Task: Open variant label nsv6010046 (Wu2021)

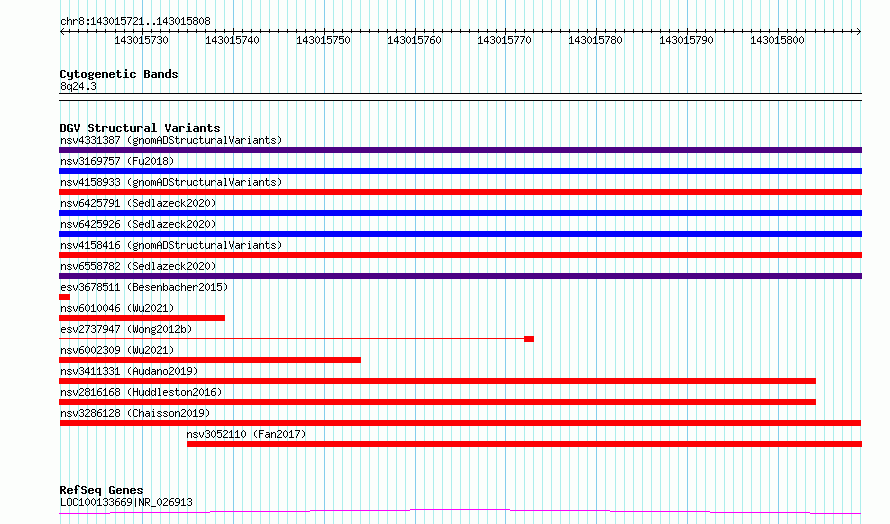Action: coord(117,308)
